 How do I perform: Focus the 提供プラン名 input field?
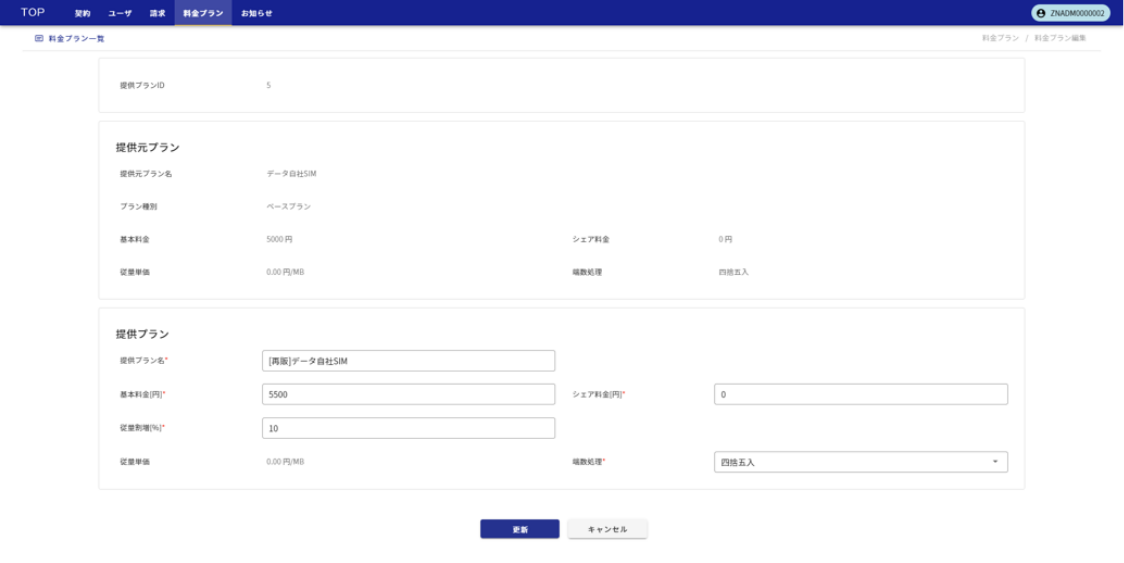pyautogui.click(x=409, y=361)
